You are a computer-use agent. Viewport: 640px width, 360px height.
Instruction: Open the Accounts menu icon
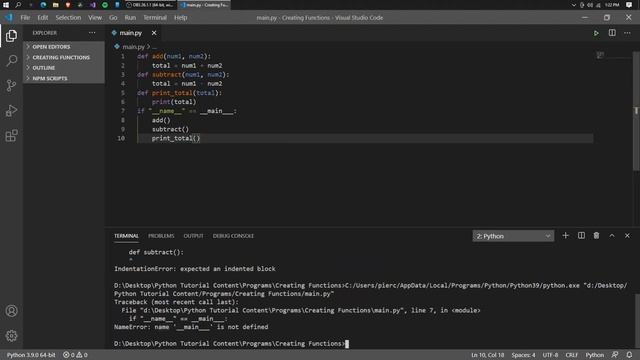11,311
